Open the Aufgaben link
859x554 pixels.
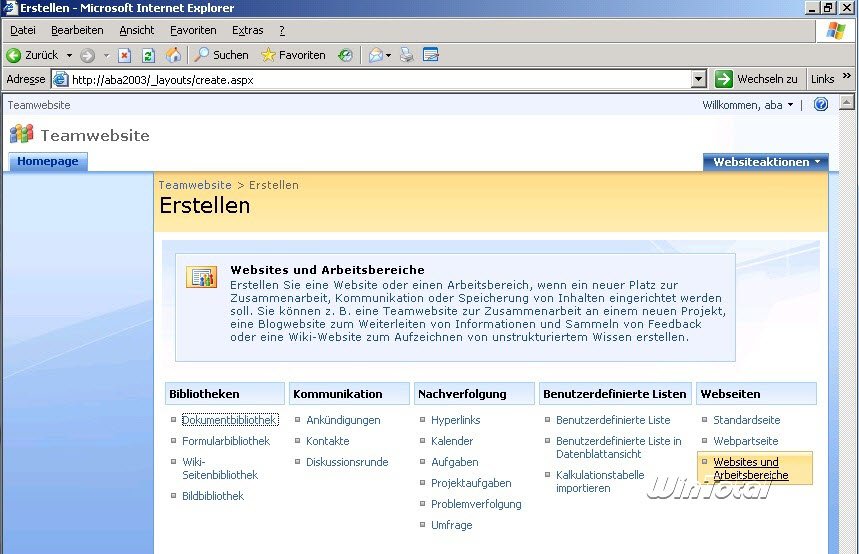pyautogui.click(x=455, y=462)
